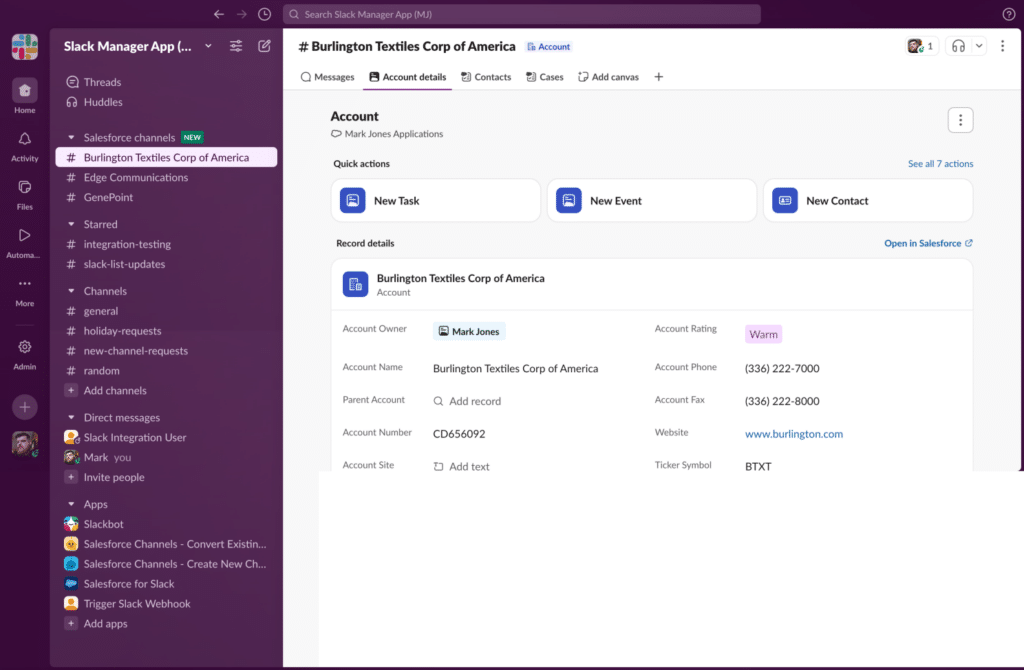
Task: Click the Account badge next to channel name
Action: (549, 47)
